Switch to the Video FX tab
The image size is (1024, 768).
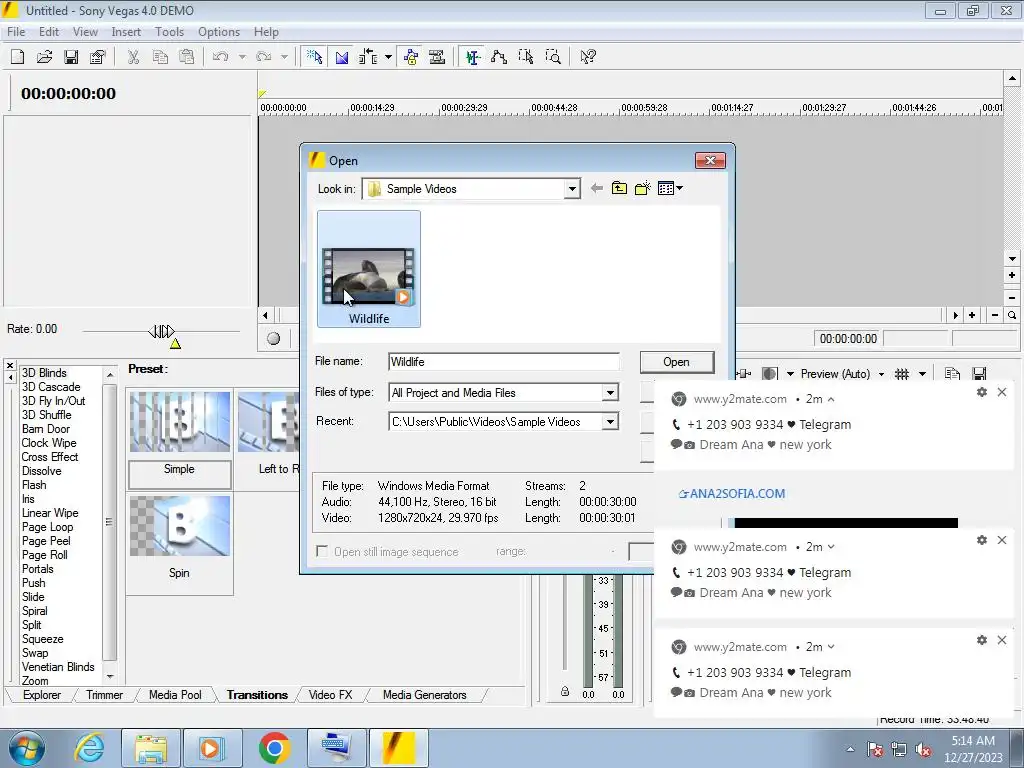click(330, 695)
